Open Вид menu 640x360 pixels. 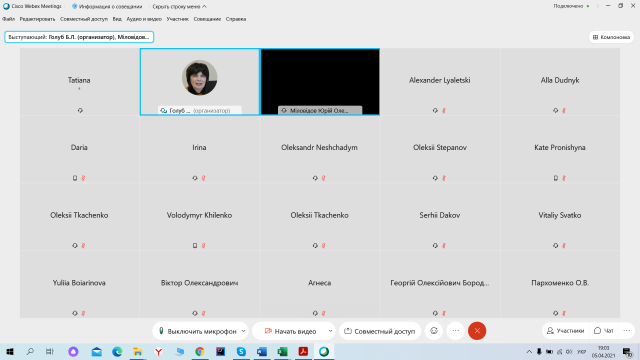click(117, 19)
